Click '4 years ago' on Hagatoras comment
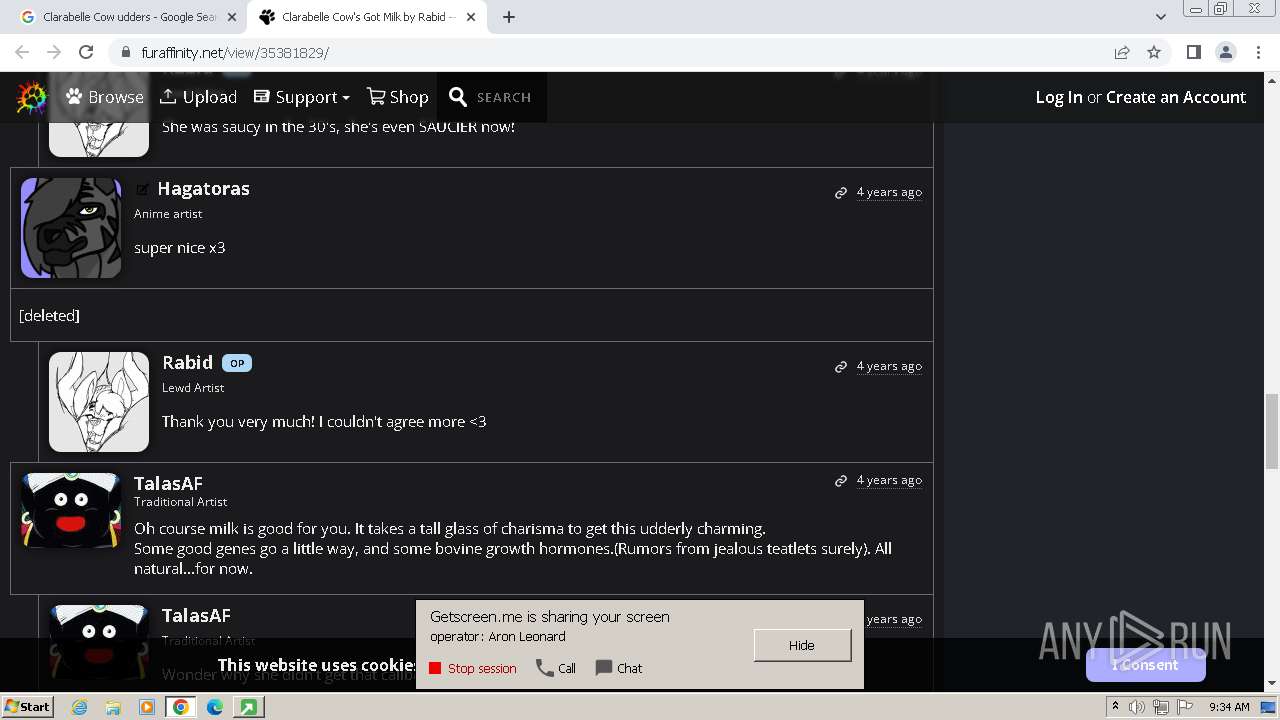Viewport: 1280px width, 720px height. (889, 192)
